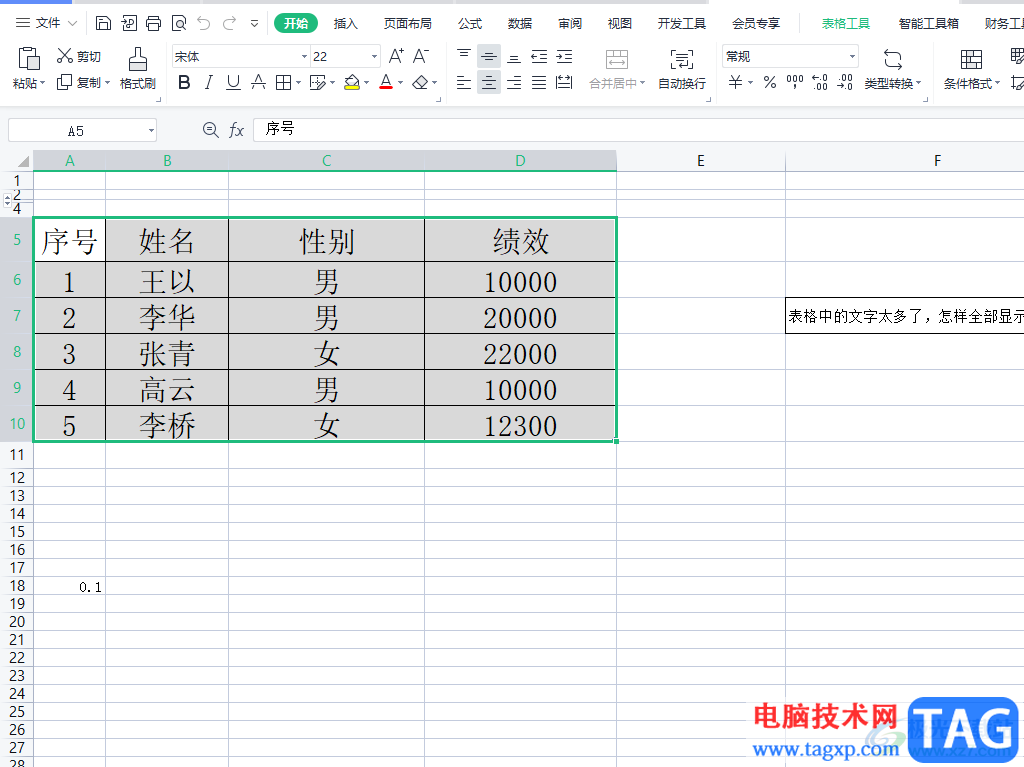Center text horizontally

pyautogui.click(x=488, y=82)
